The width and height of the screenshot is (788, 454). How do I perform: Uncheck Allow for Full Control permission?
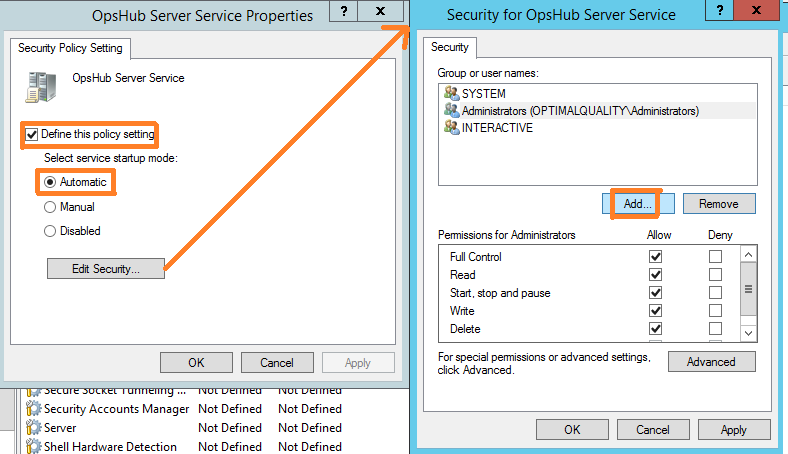tap(656, 257)
